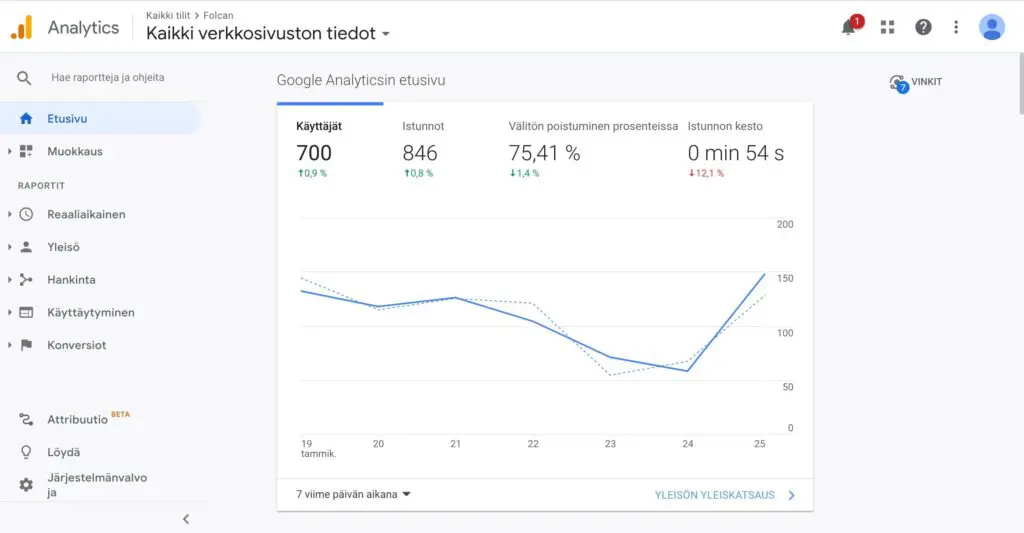Screen dimensions: 1024x533
Task: Open the '7 viime päivän aikana' dropdown
Action: [354, 494]
